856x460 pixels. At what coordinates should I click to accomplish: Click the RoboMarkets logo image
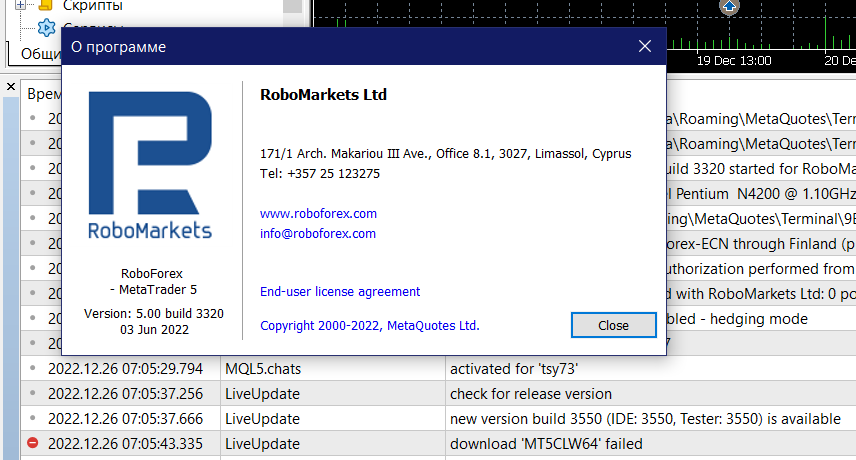pos(150,165)
